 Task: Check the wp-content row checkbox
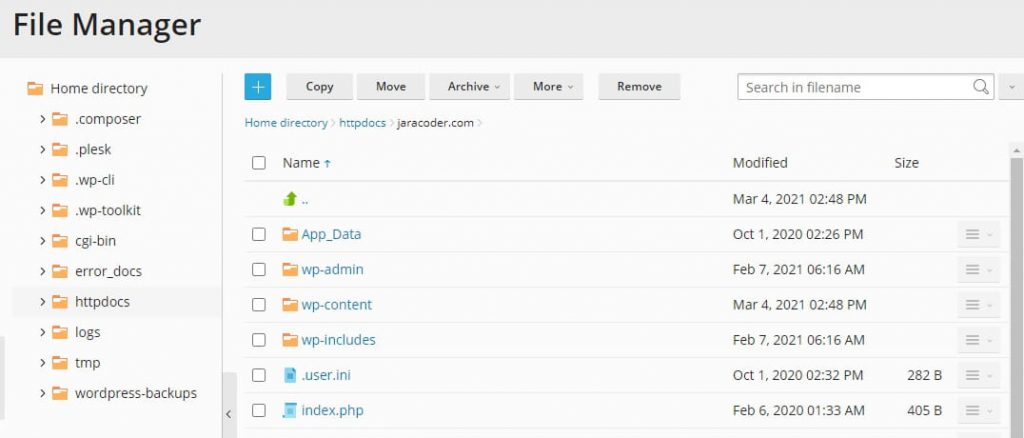(259, 305)
